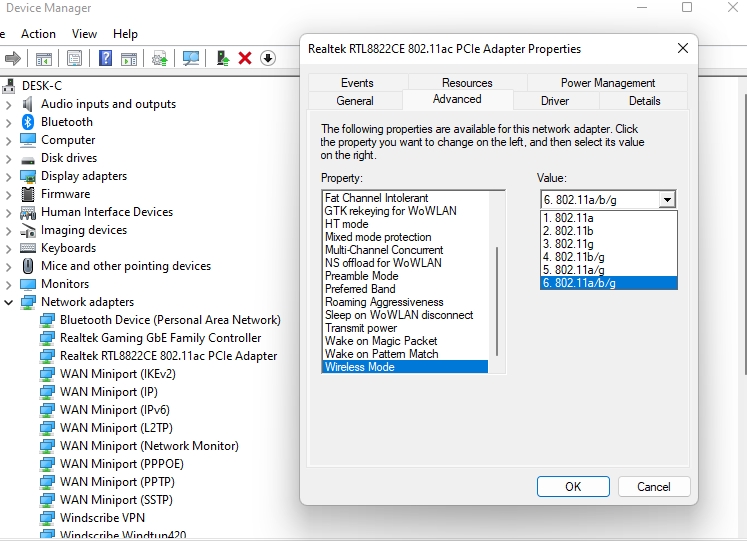Expand the Bluetooth tree node chevron

[x=8, y=123]
